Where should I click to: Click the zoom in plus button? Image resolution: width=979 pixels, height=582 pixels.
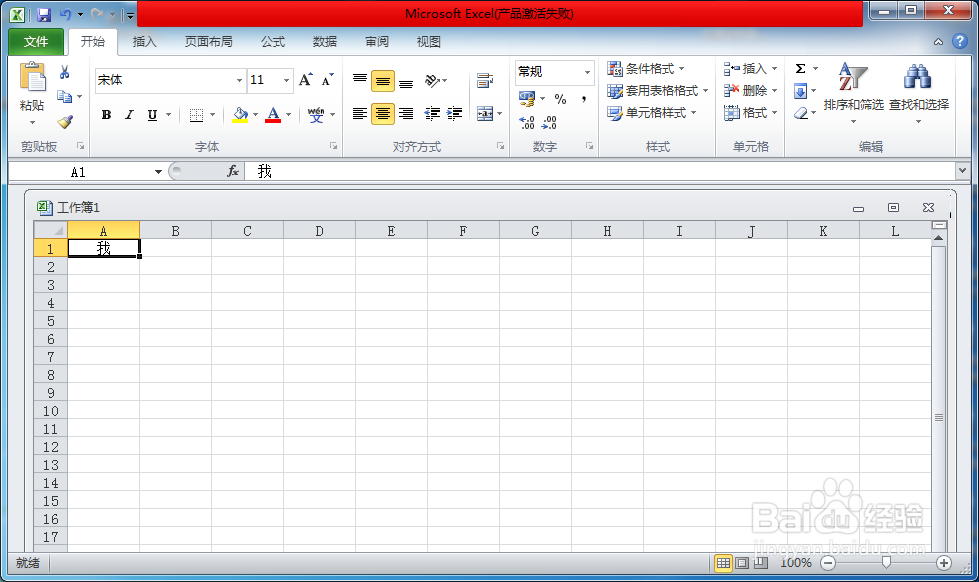[943, 563]
